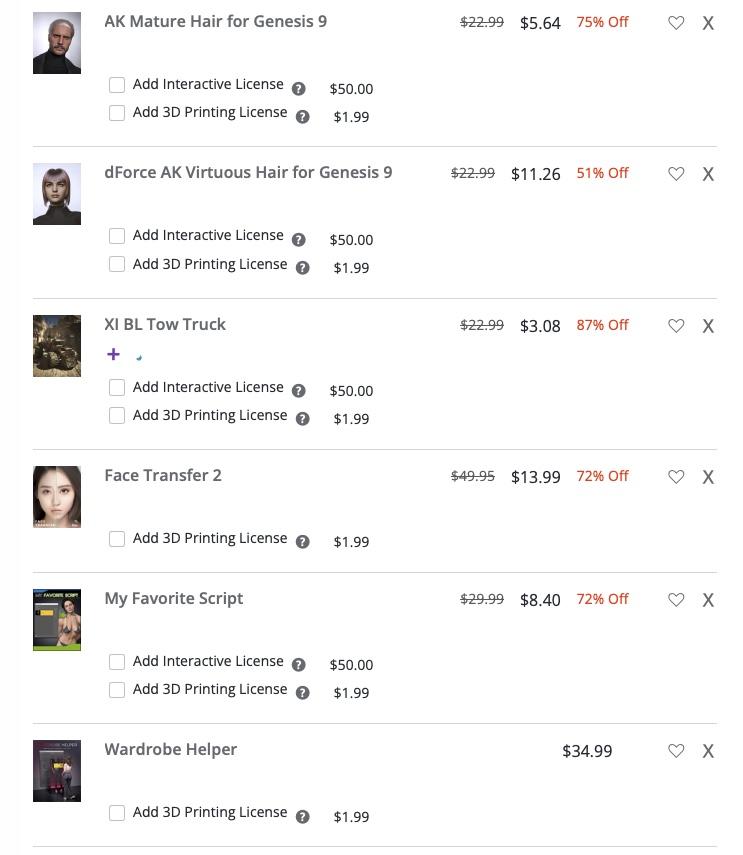The height and width of the screenshot is (855, 743).
Task: Remove Wardrobe Helper from cart
Action: (708, 751)
